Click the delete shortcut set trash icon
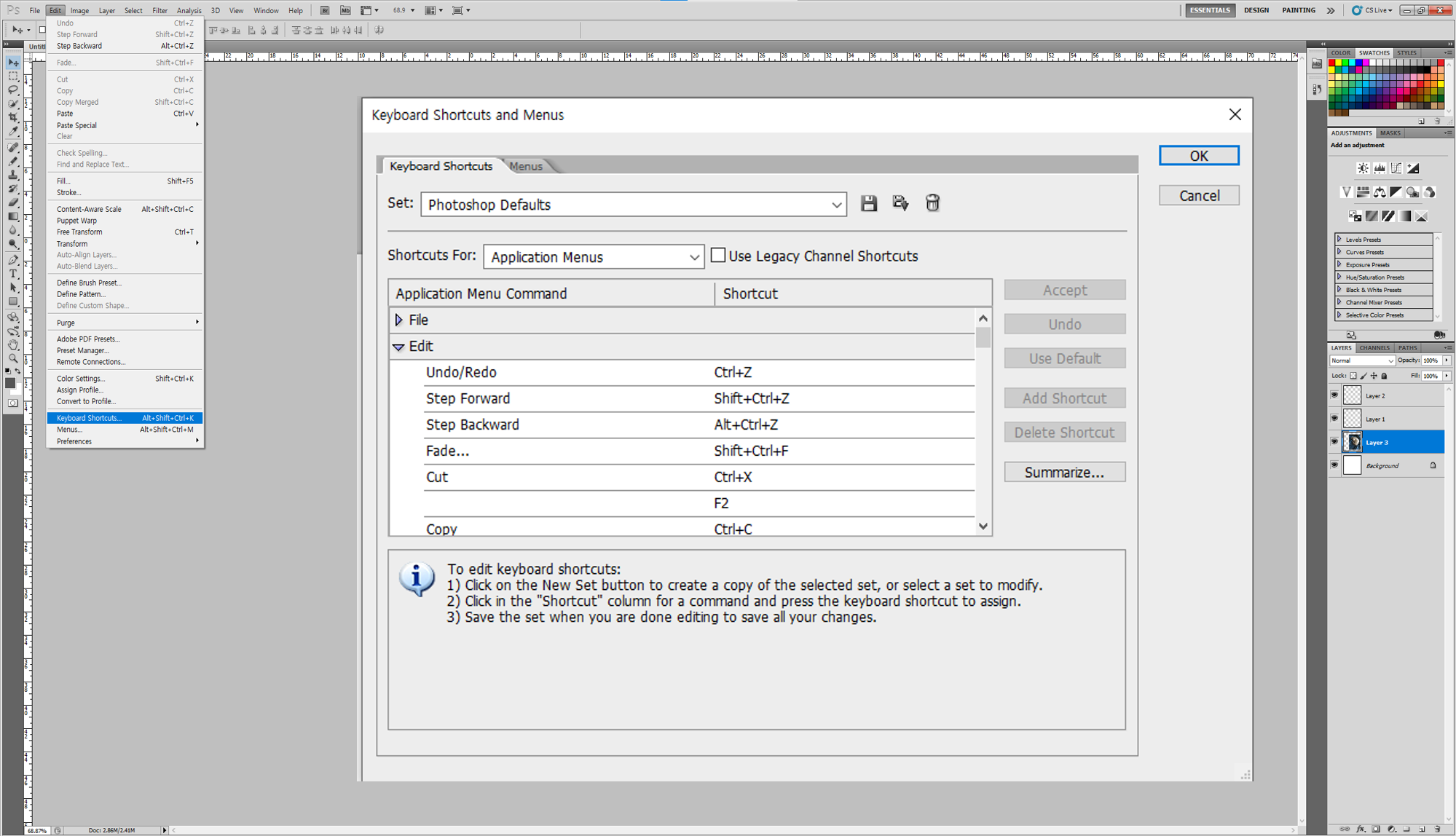The width and height of the screenshot is (1456, 836). 932,203
